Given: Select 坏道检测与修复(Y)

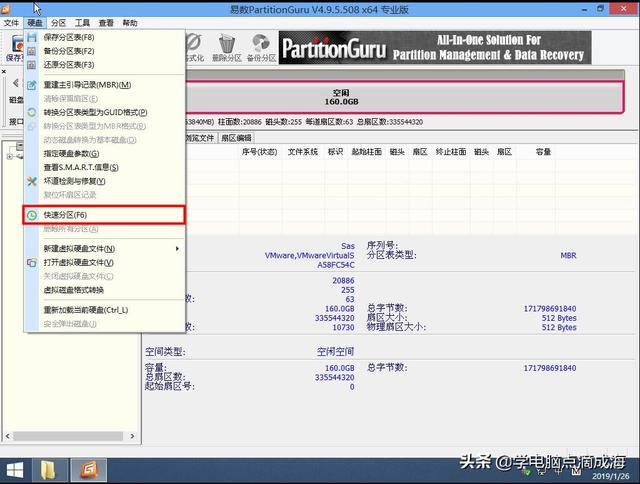Looking at the screenshot, I should pos(105,181).
